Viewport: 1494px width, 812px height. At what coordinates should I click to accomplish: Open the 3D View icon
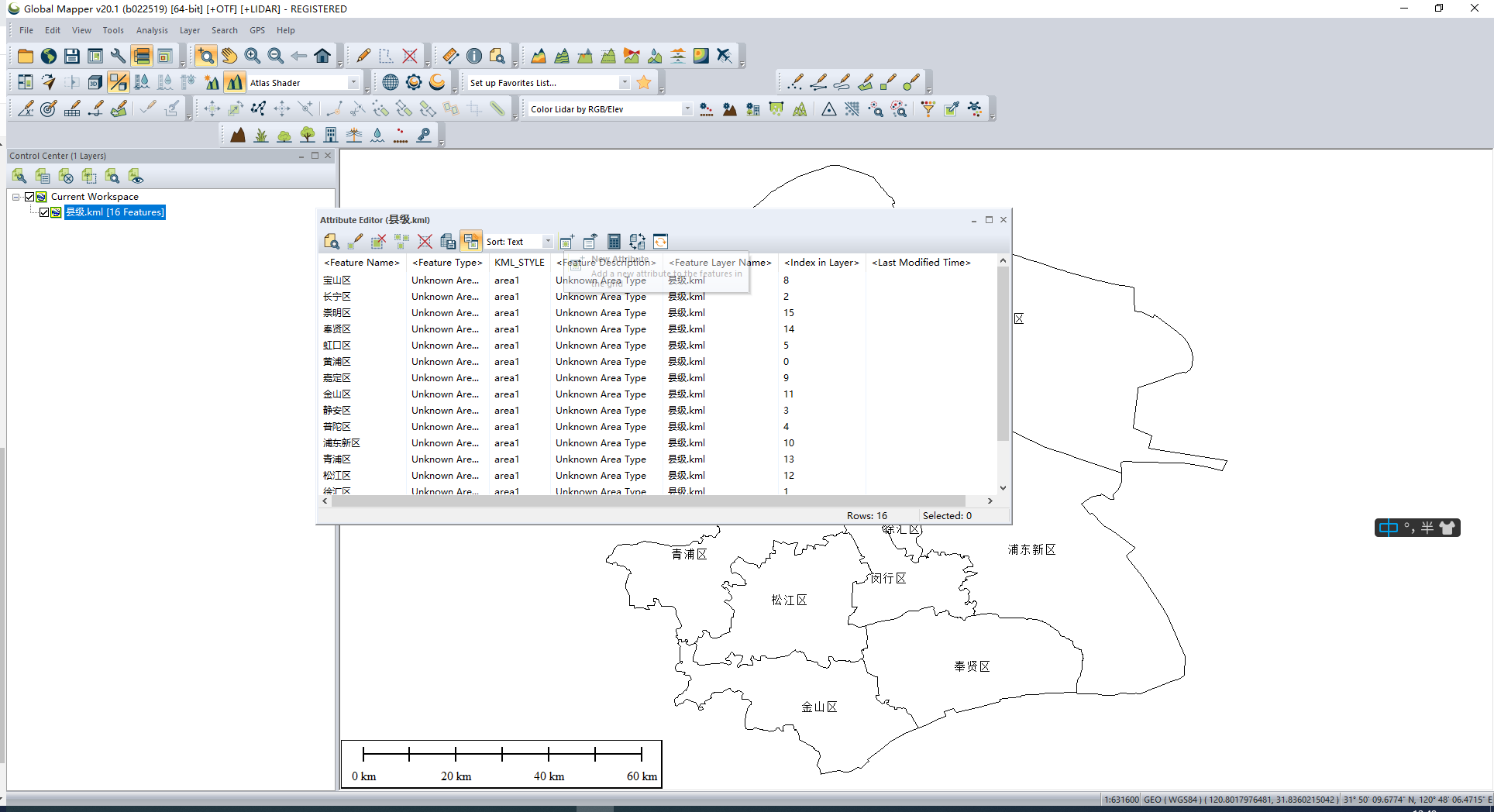pos(94,81)
